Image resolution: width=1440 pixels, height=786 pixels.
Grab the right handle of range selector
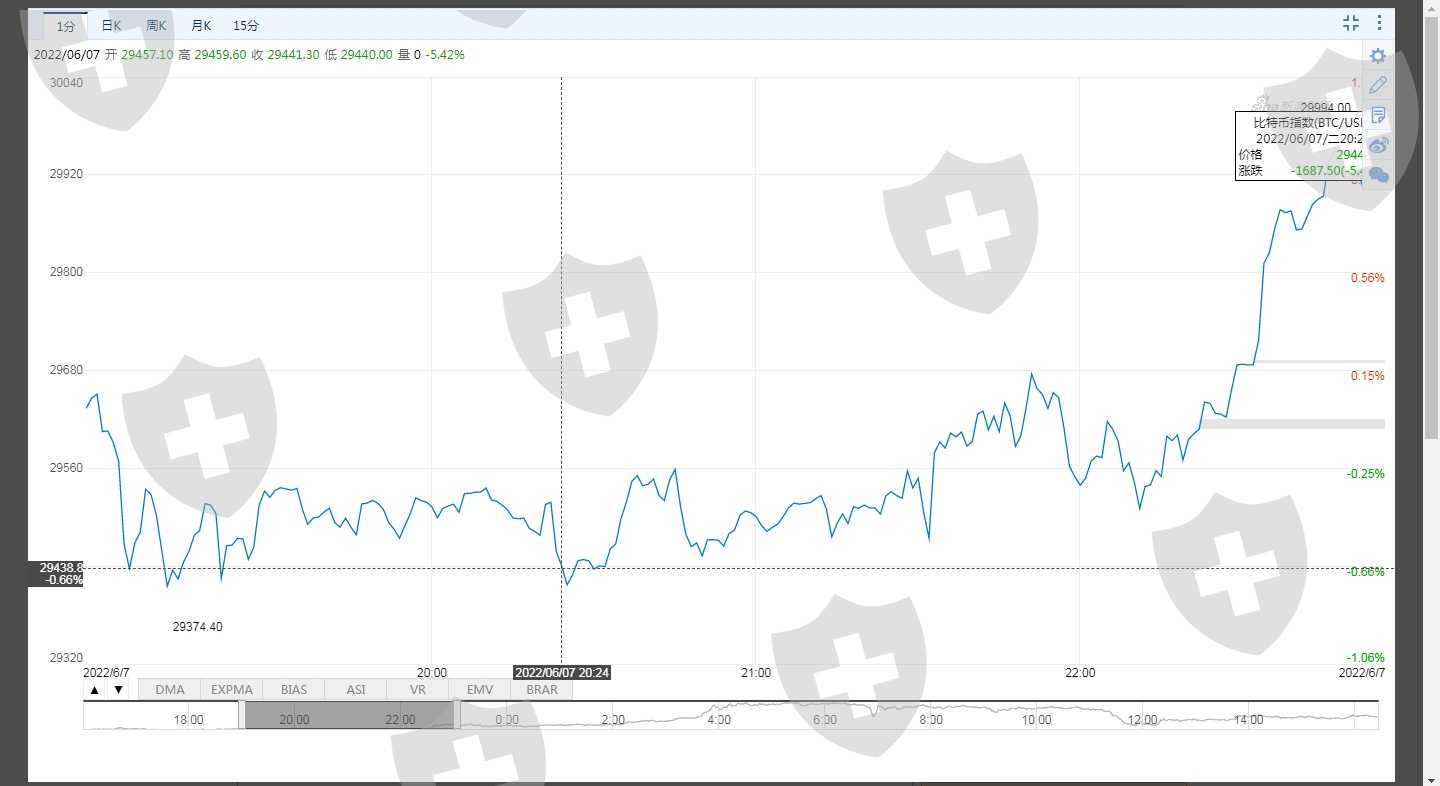pyautogui.click(x=457, y=715)
